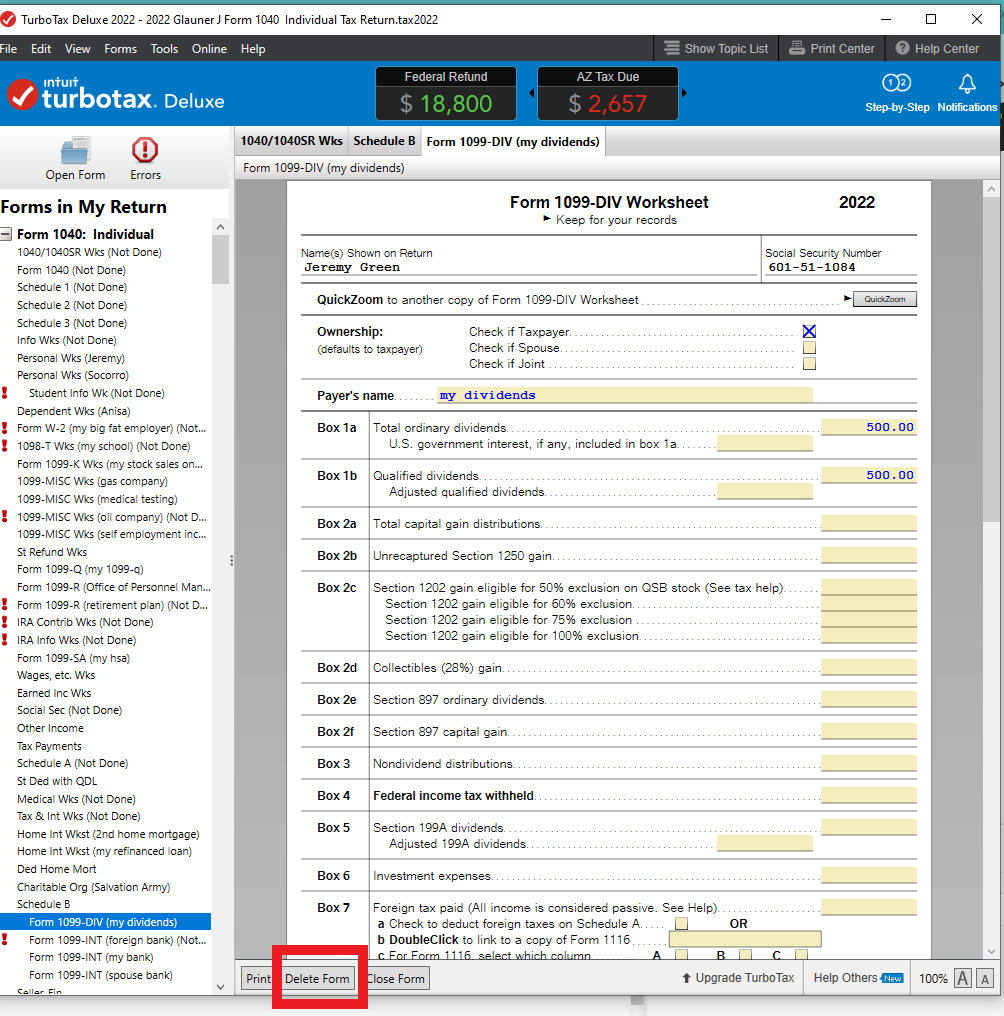Open the File menu
This screenshot has width=1004, height=1016.
[x=8, y=49]
